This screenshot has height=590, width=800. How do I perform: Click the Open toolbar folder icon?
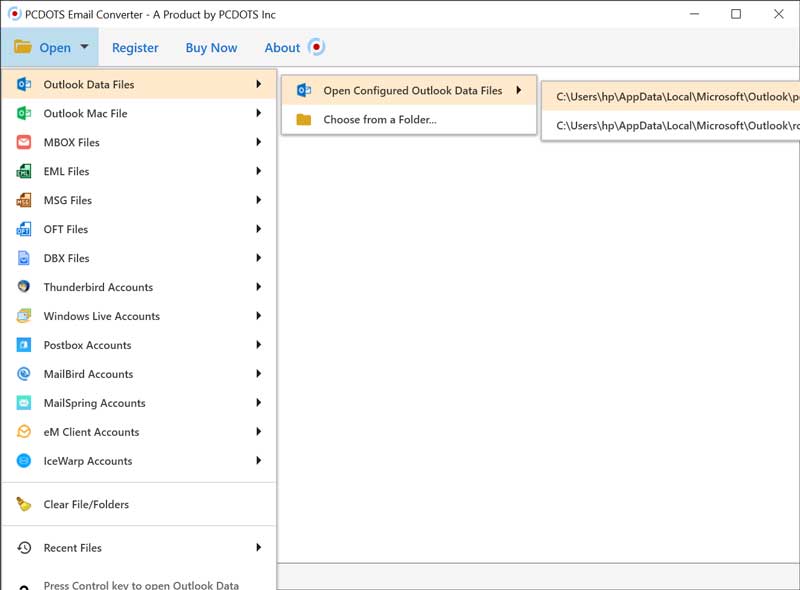(x=22, y=46)
